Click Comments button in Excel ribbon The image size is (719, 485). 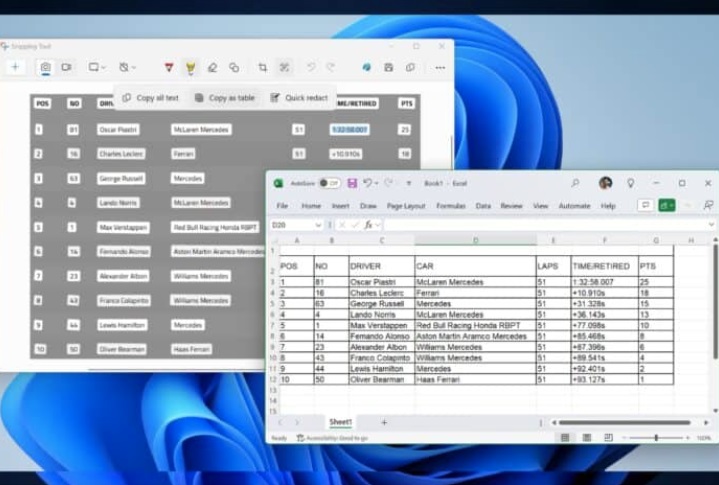(645, 205)
